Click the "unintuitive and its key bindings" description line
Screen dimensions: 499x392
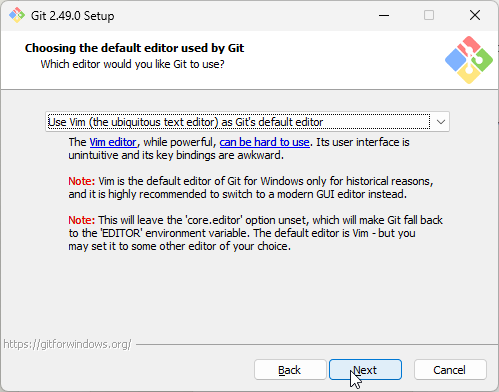point(176,155)
